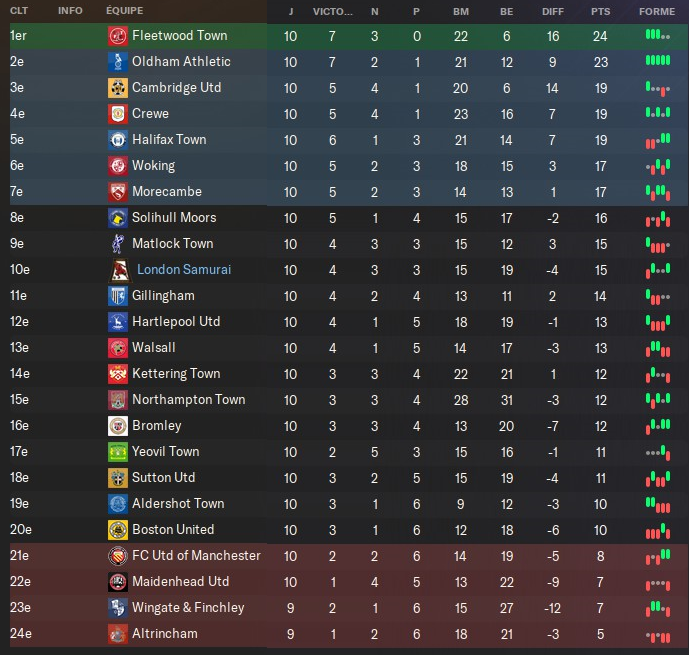The image size is (689, 655).
Task: Click the Gillingham club crest
Action: (117, 296)
